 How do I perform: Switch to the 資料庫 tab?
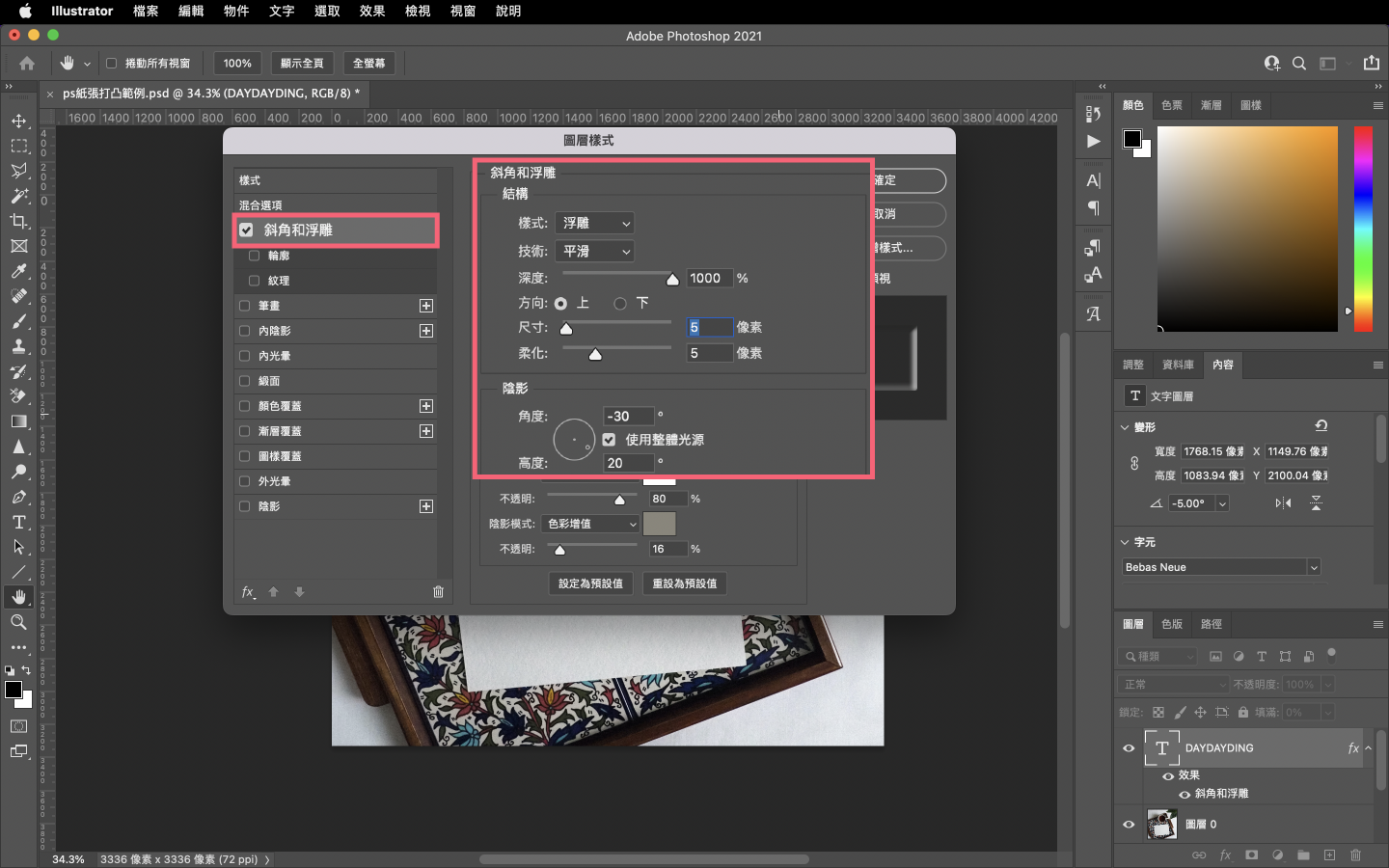coord(1178,365)
